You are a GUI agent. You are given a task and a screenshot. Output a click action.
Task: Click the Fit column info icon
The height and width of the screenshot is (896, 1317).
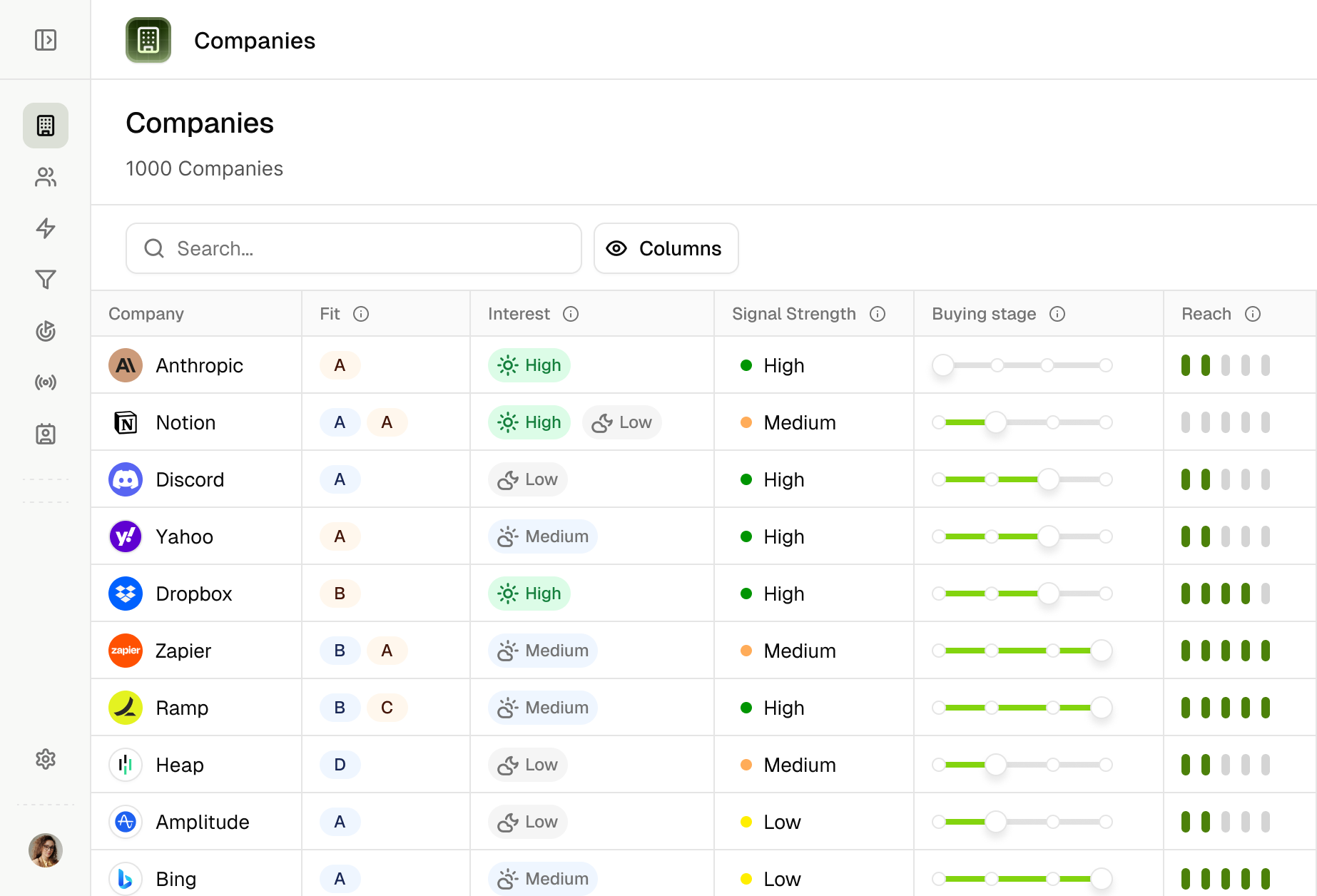361,314
